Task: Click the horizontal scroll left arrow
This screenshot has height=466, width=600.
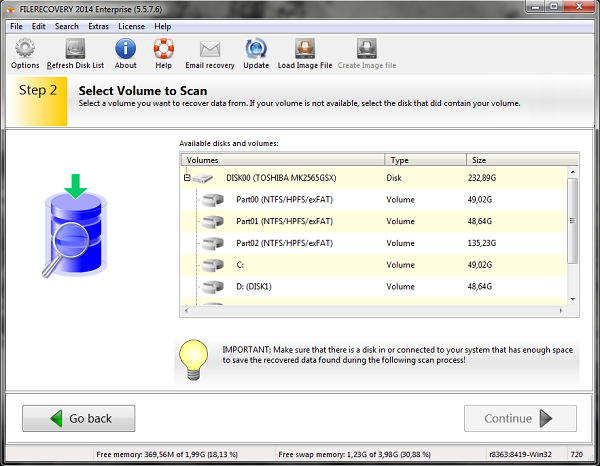Action: point(186,311)
